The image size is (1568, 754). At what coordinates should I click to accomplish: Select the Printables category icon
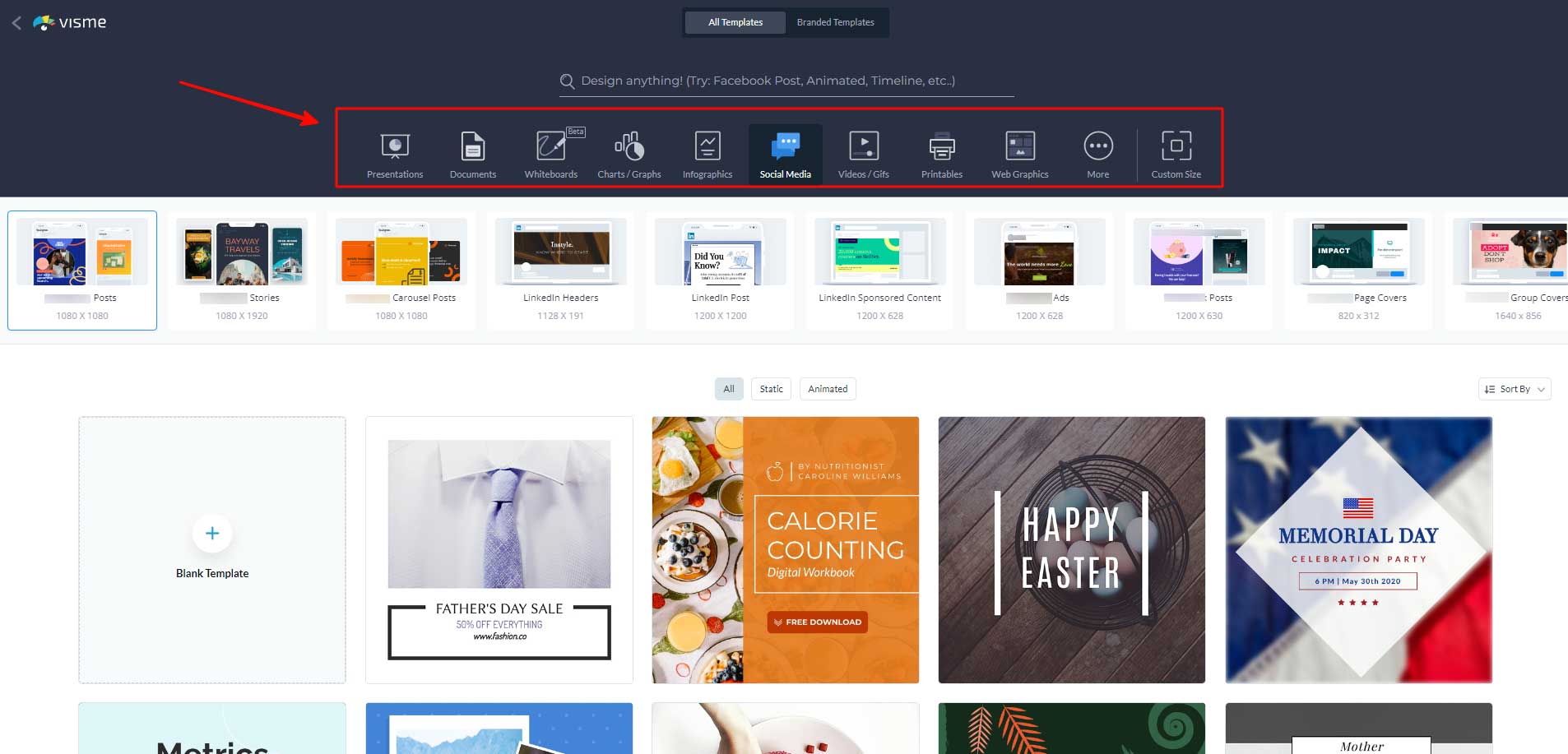click(942, 154)
